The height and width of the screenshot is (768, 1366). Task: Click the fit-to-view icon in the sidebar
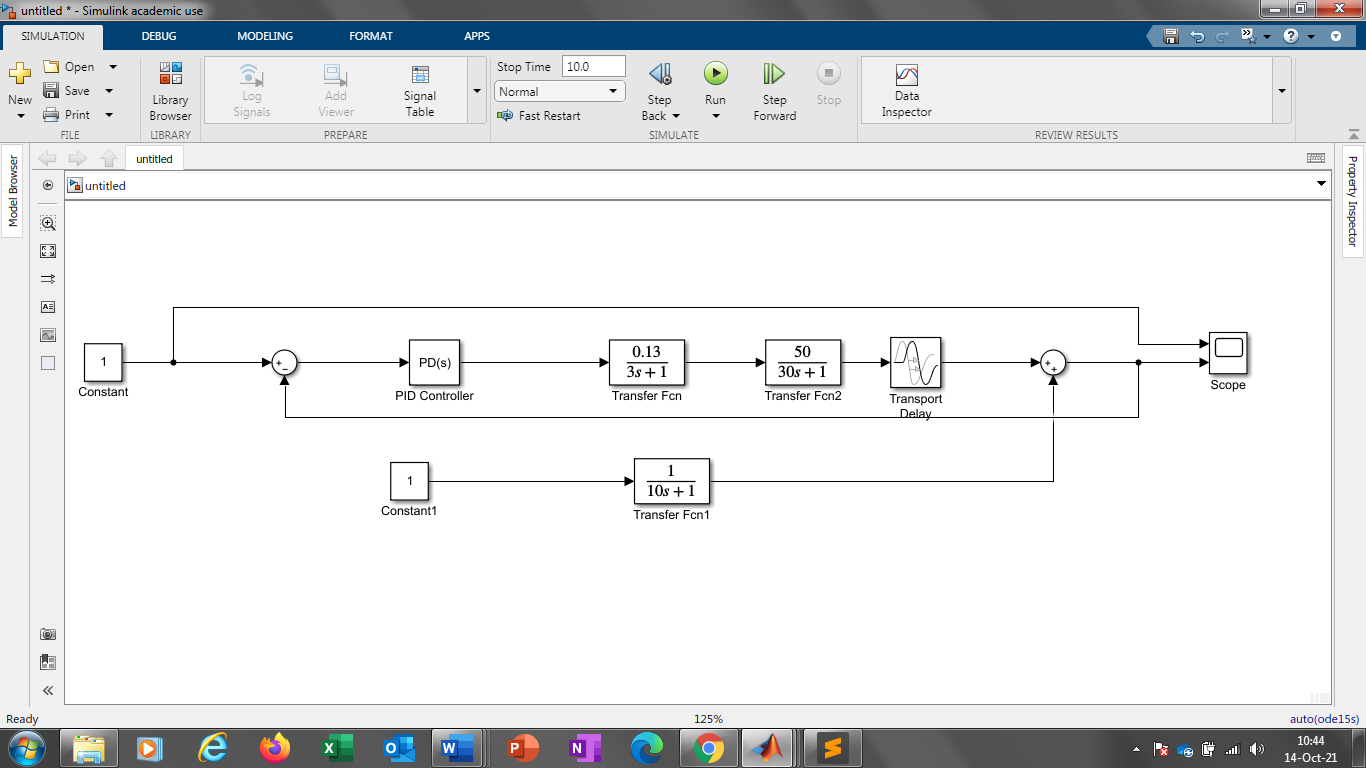[x=47, y=251]
